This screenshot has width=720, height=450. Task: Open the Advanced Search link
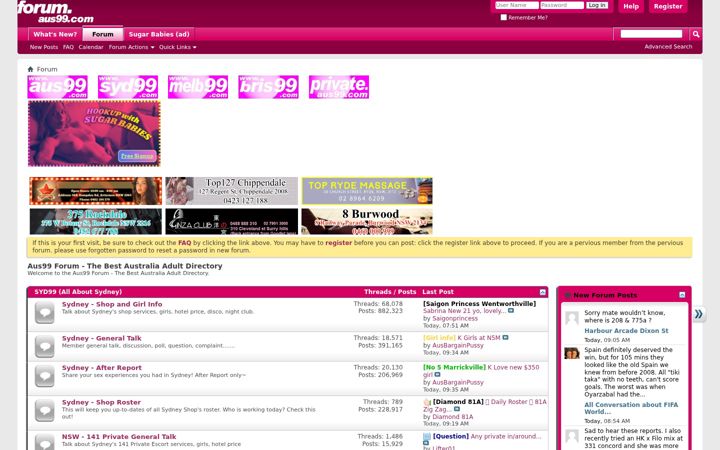click(x=668, y=47)
